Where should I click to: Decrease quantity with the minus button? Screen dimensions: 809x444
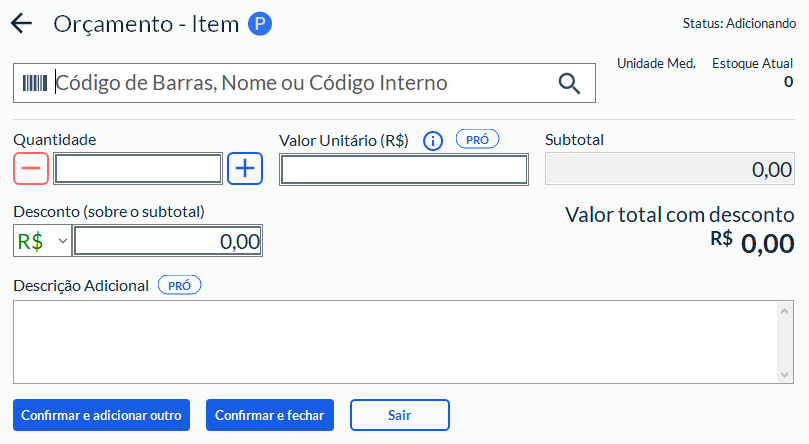(31, 169)
